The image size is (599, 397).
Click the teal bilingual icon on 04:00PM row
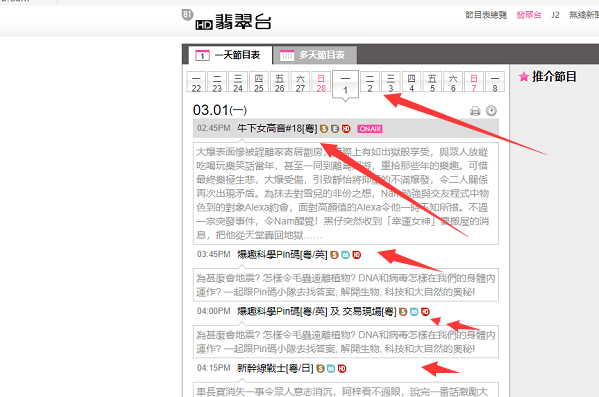pos(414,312)
